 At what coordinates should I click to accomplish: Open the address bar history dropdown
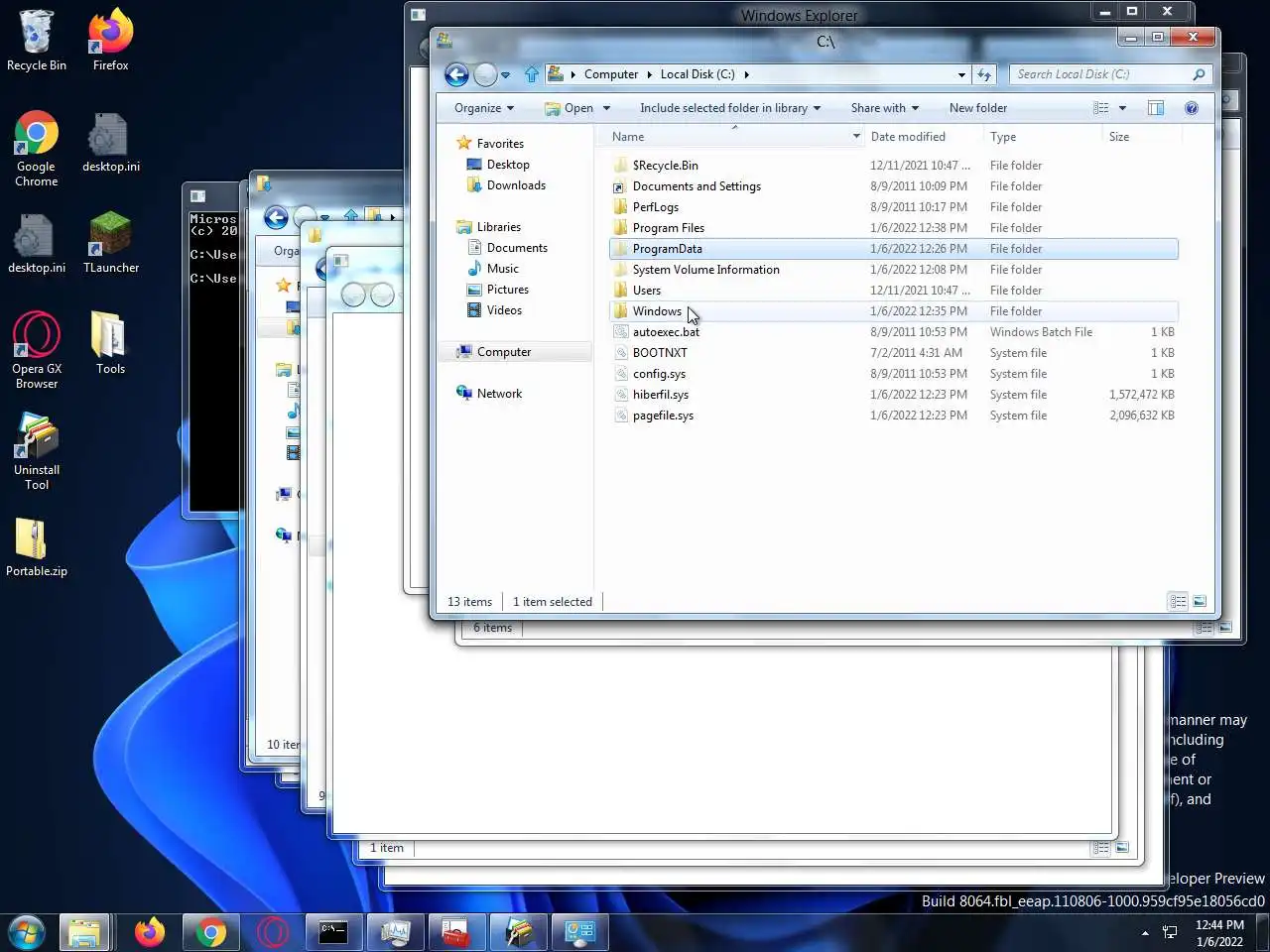click(x=961, y=74)
